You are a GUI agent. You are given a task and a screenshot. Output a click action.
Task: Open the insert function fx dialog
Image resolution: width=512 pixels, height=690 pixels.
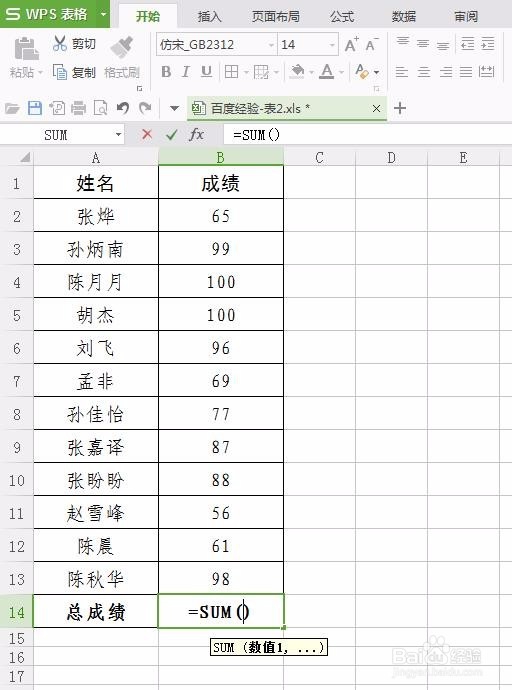click(x=196, y=134)
